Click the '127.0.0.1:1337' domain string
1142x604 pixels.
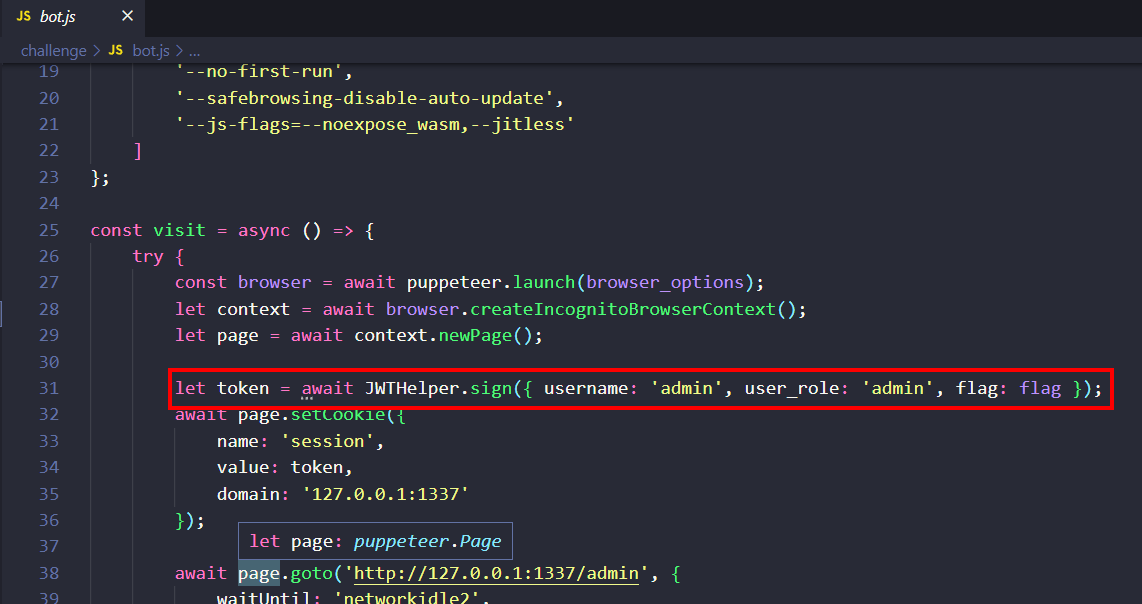tap(385, 494)
